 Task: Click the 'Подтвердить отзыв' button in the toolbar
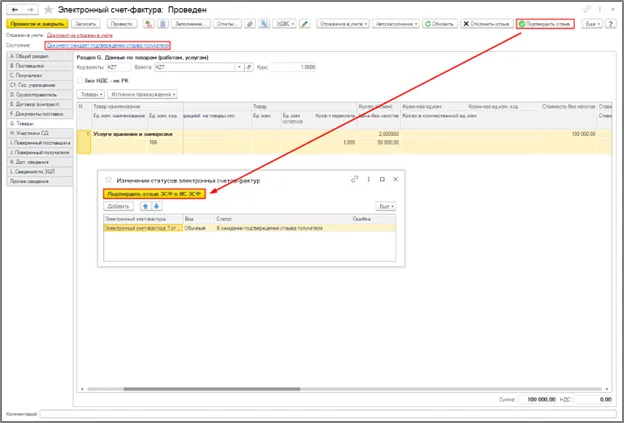click(545, 24)
